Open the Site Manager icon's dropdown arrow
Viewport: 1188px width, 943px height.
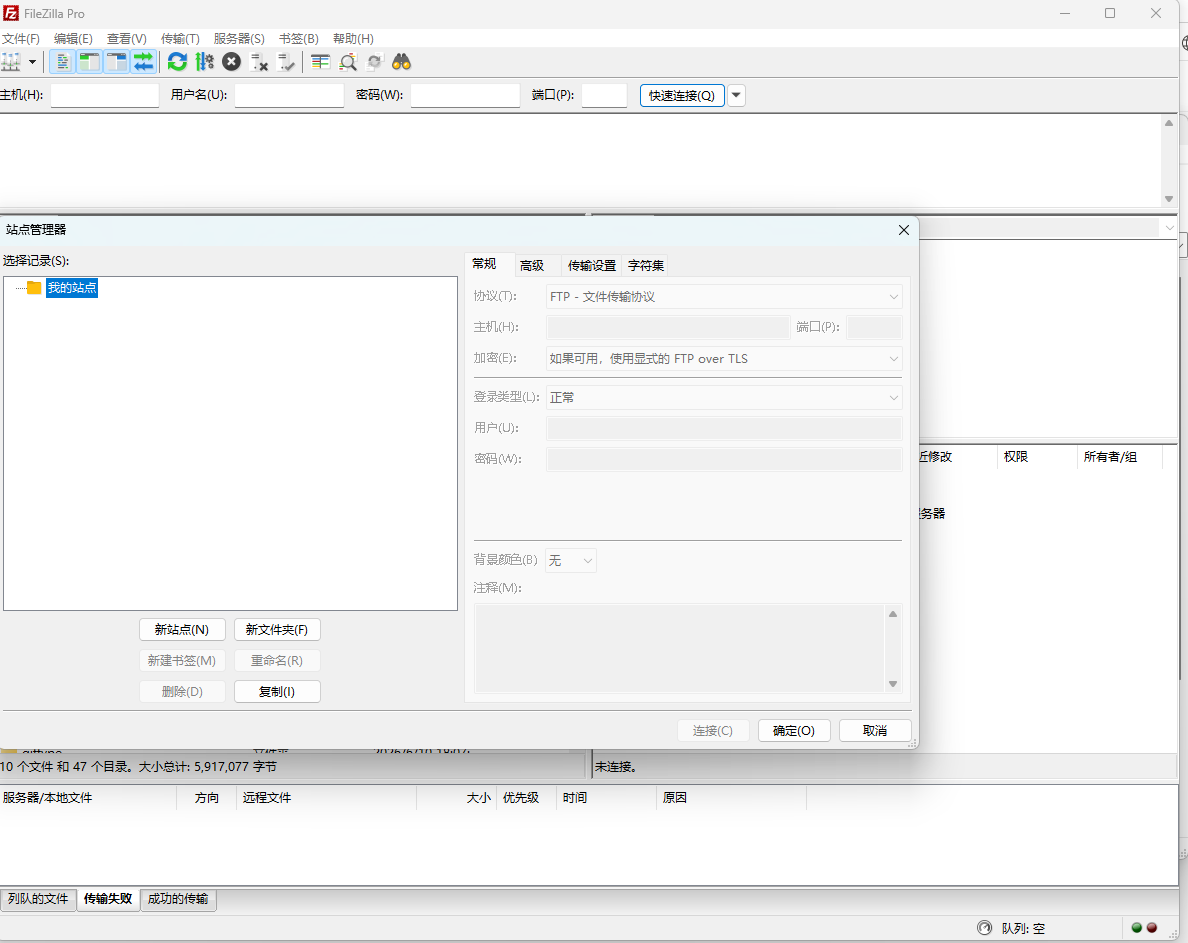pos(33,62)
